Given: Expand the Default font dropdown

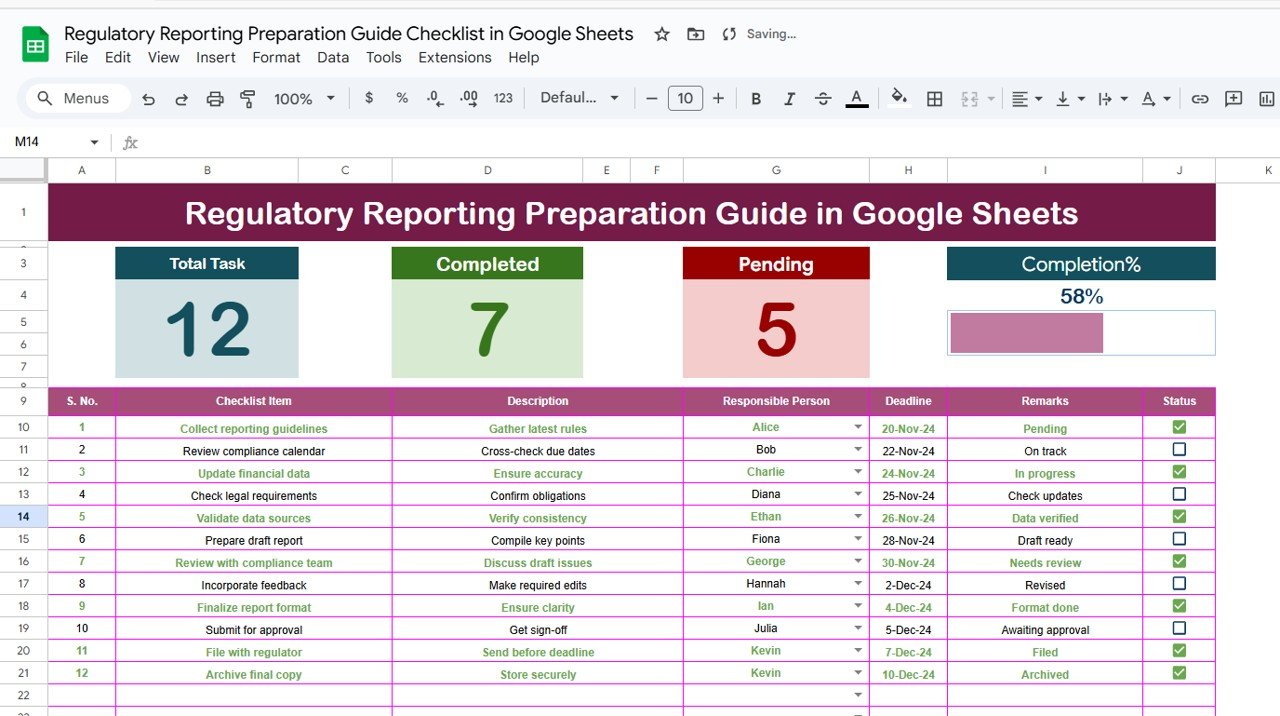Looking at the screenshot, I should tap(580, 98).
